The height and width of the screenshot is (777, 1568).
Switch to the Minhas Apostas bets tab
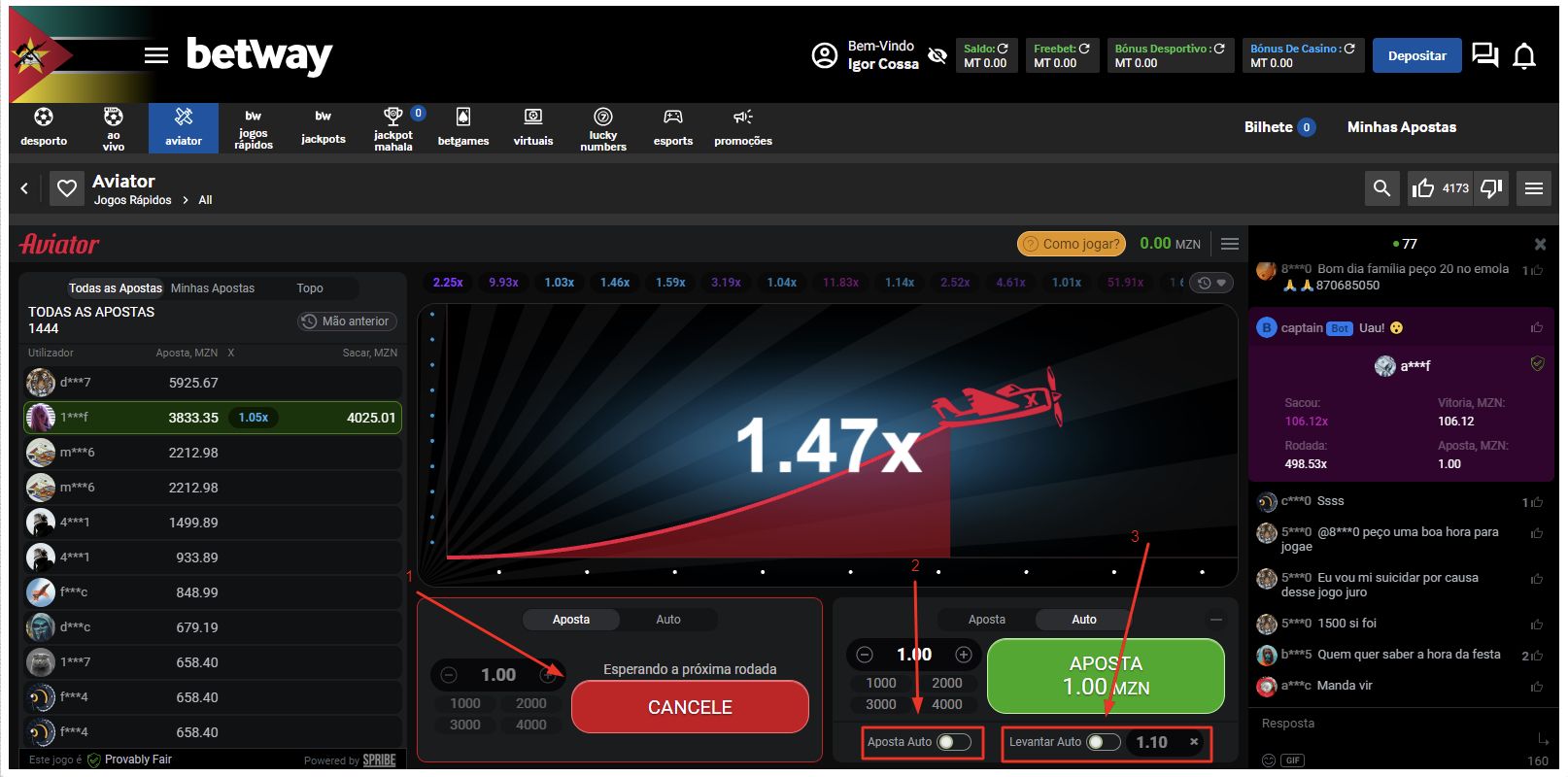click(213, 288)
